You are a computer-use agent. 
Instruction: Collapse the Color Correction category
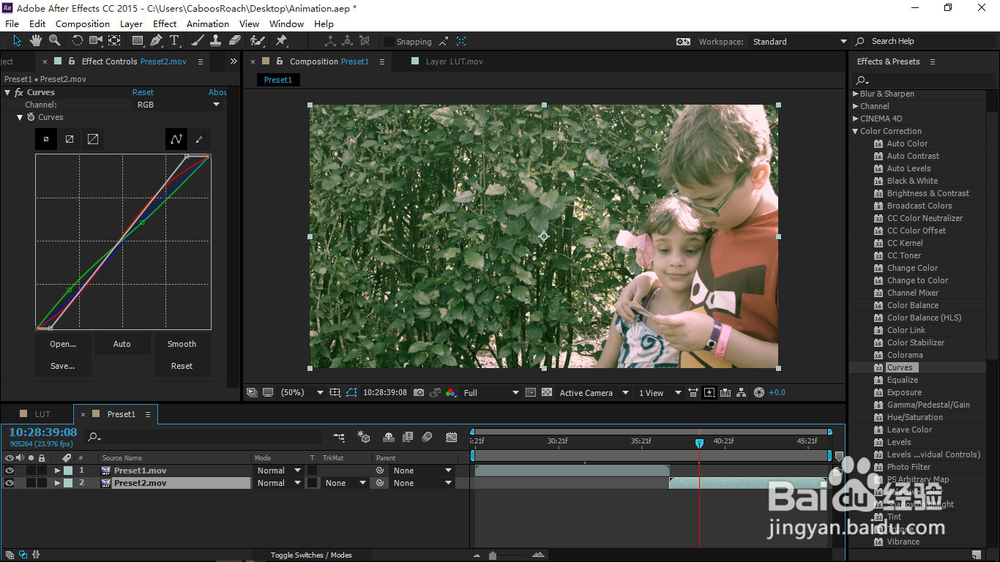[x=856, y=131]
